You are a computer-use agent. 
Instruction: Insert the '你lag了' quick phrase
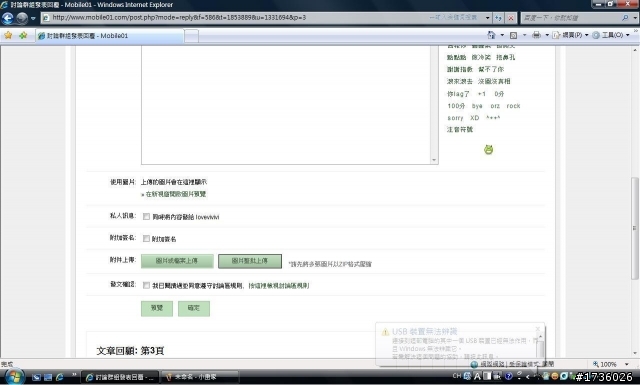[458, 93]
